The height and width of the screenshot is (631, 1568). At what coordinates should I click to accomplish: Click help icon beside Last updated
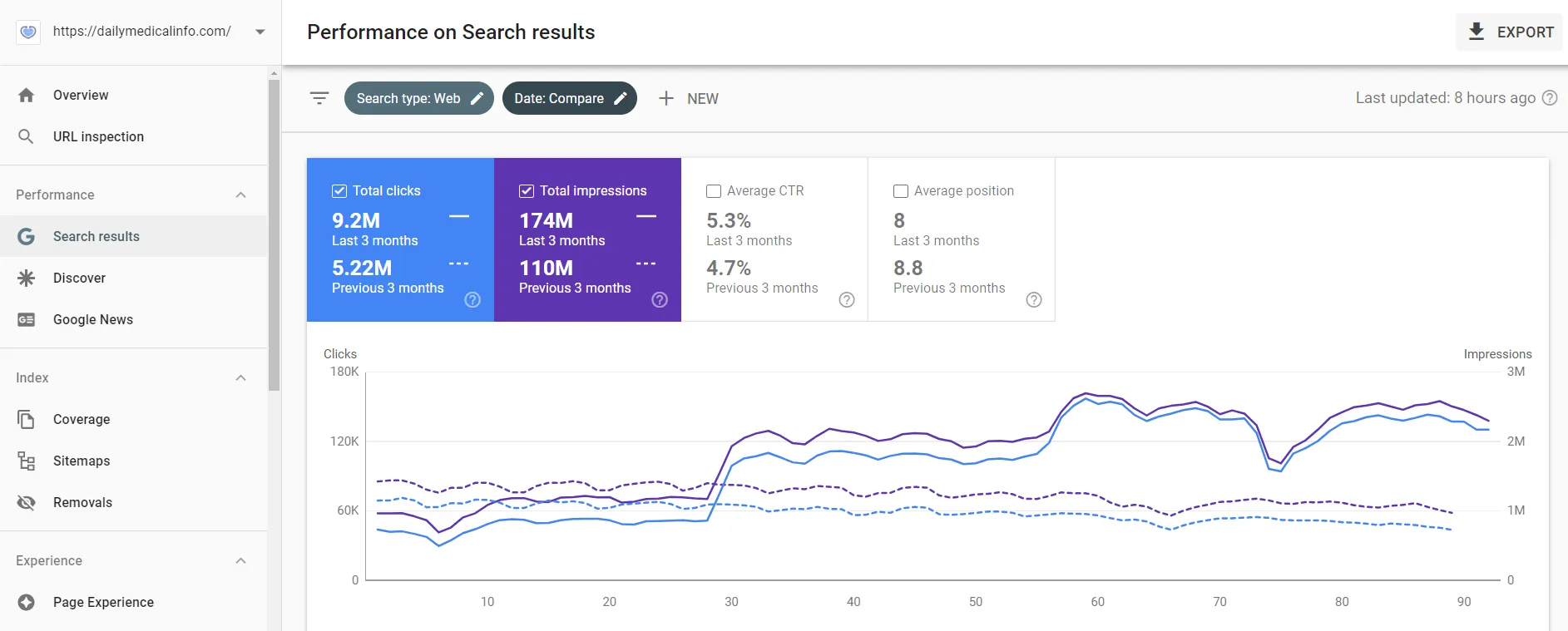point(1550,97)
